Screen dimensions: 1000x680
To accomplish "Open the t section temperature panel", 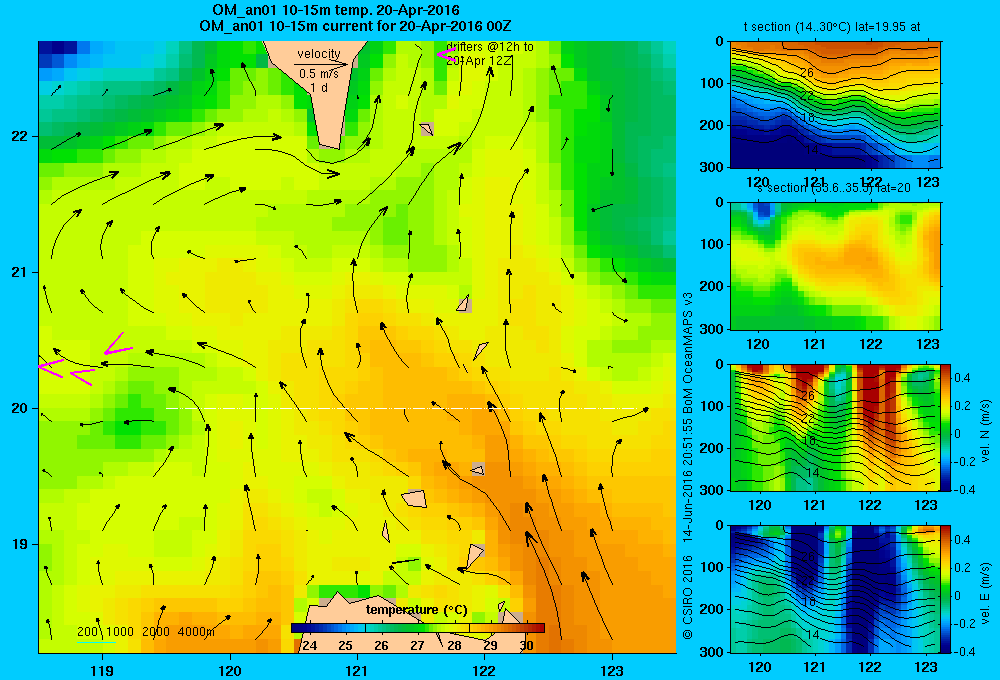I will 835,105.
